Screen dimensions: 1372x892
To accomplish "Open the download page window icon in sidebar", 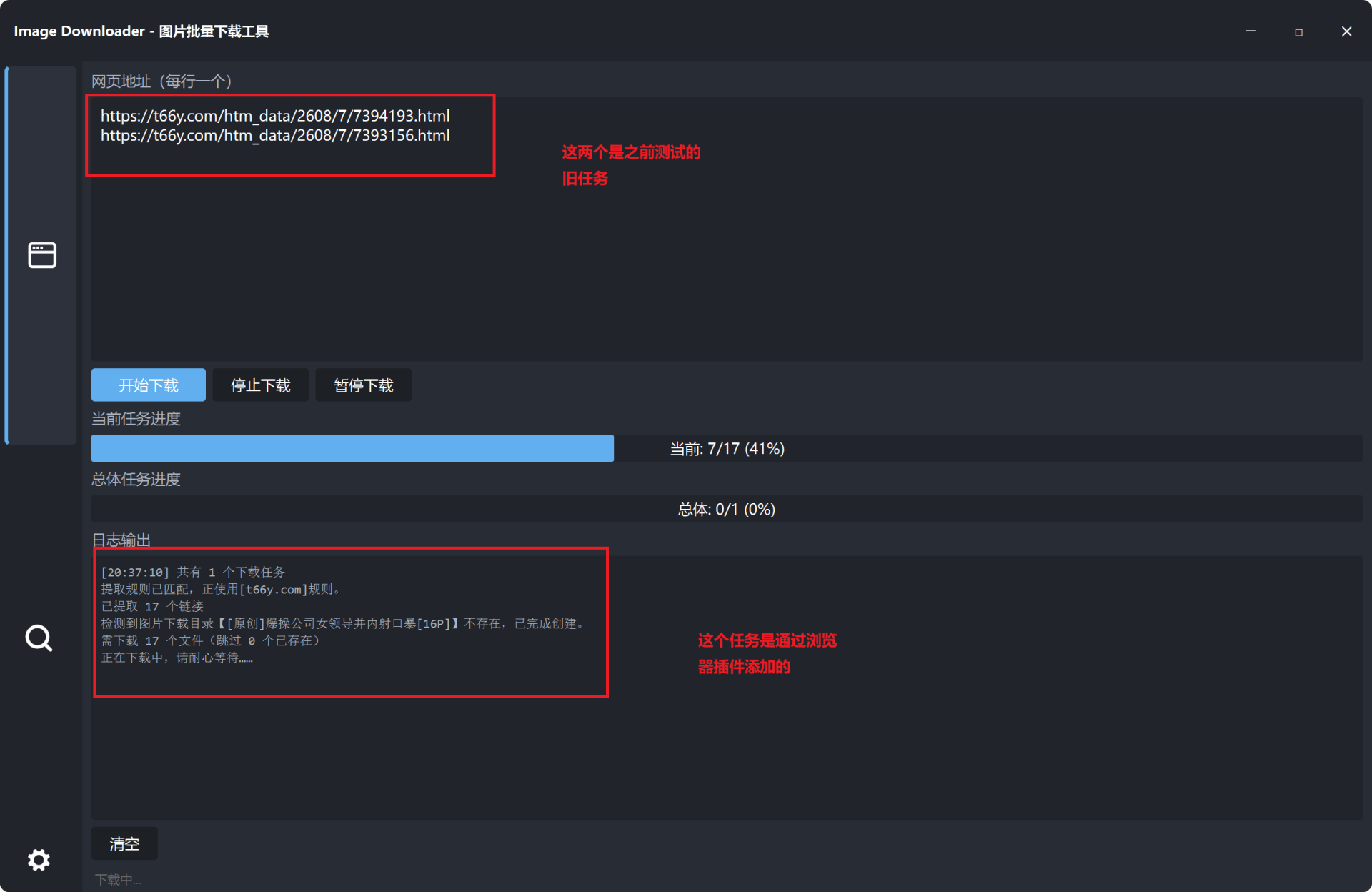I will [42, 255].
